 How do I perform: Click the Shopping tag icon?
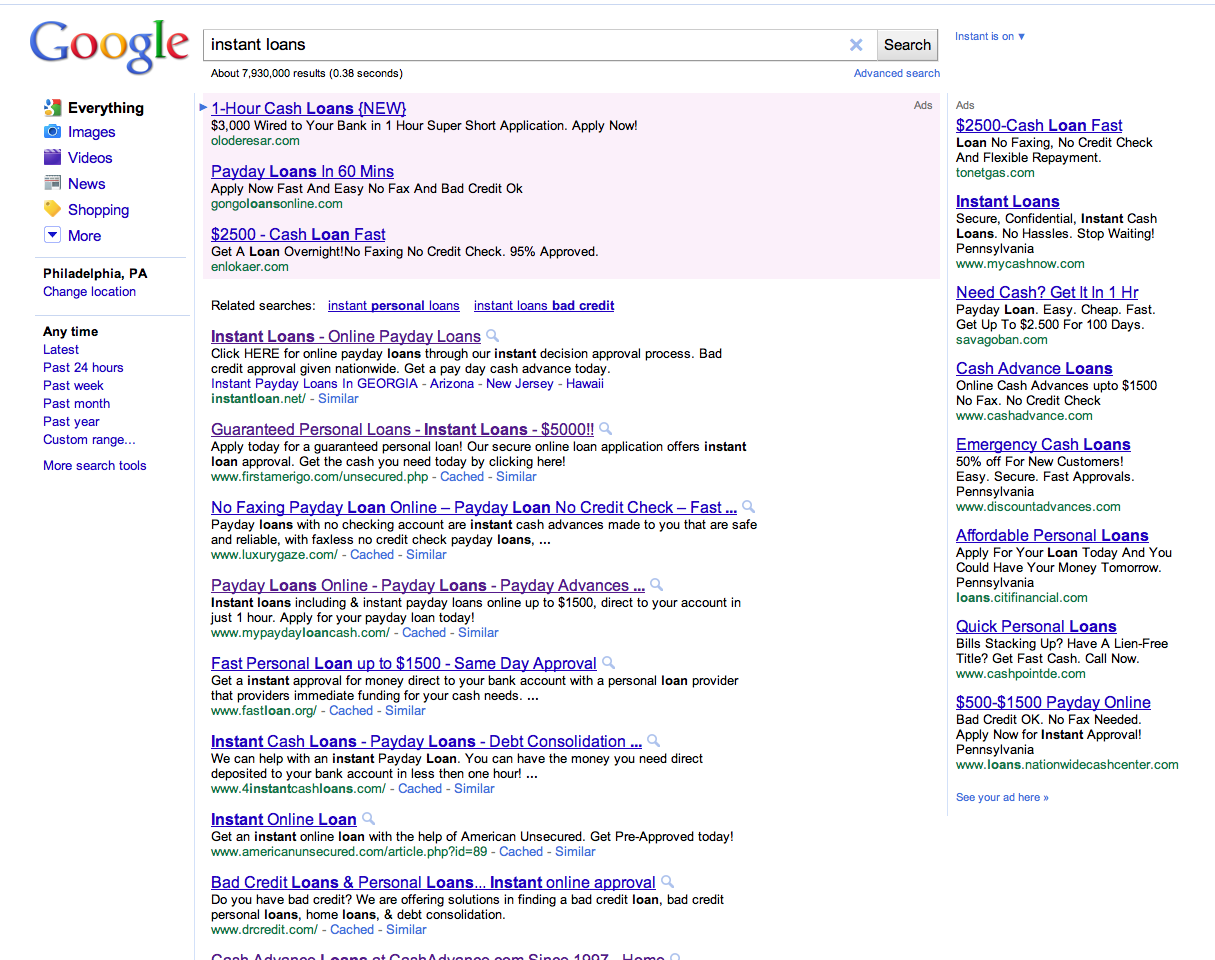coord(52,209)
